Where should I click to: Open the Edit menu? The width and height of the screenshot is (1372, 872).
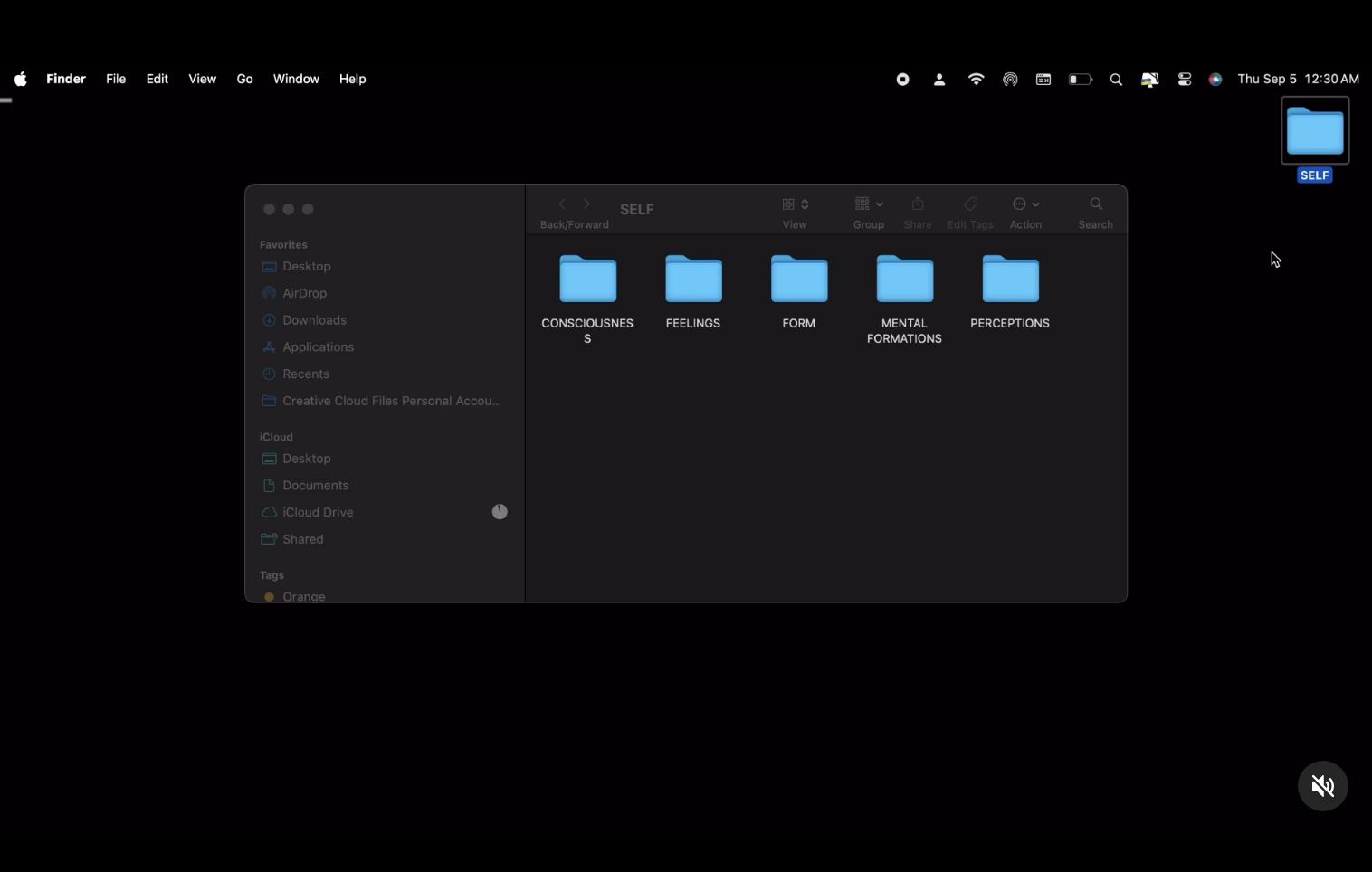pyautogui.click(x=157, y=79)
